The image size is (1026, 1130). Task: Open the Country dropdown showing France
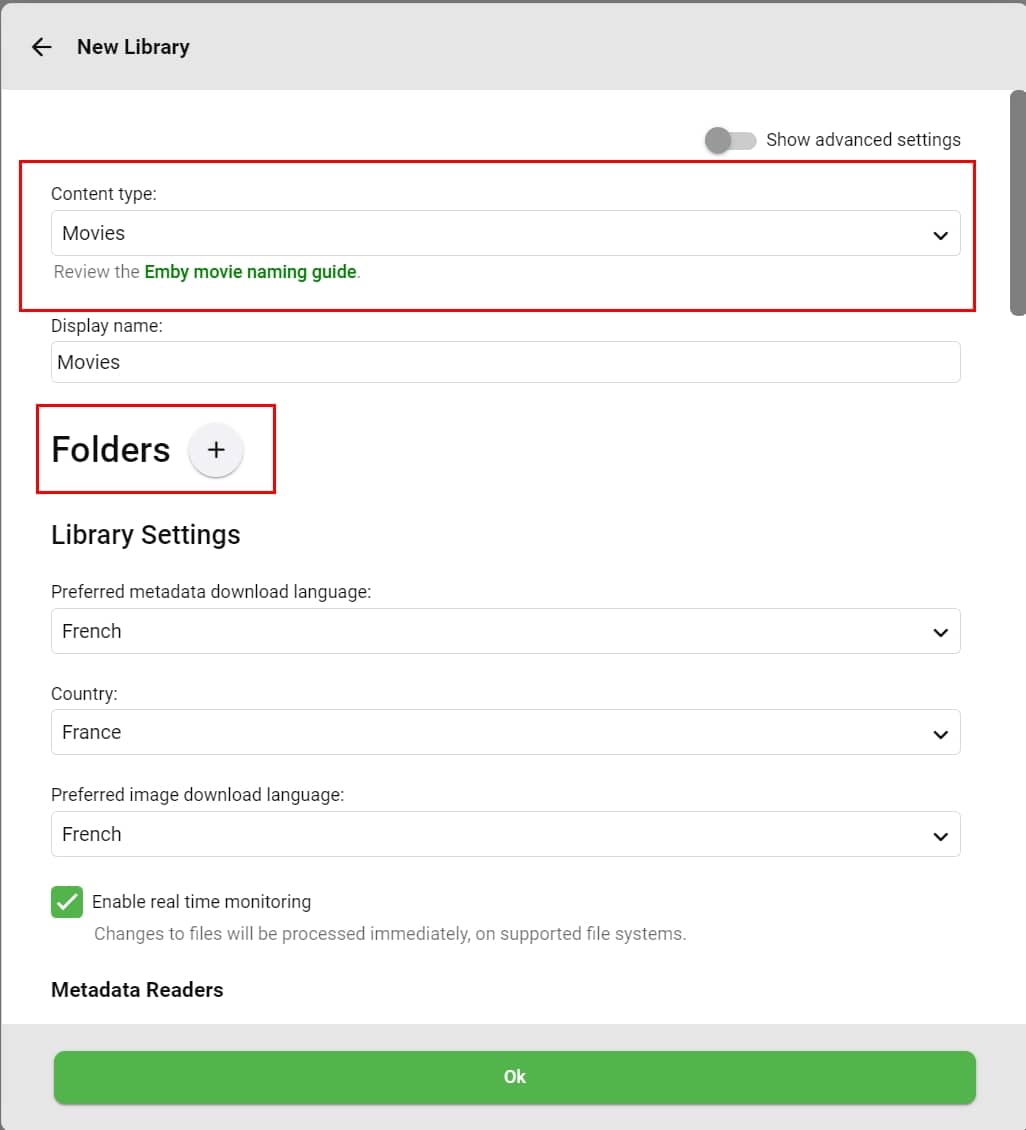click(490, 733)
